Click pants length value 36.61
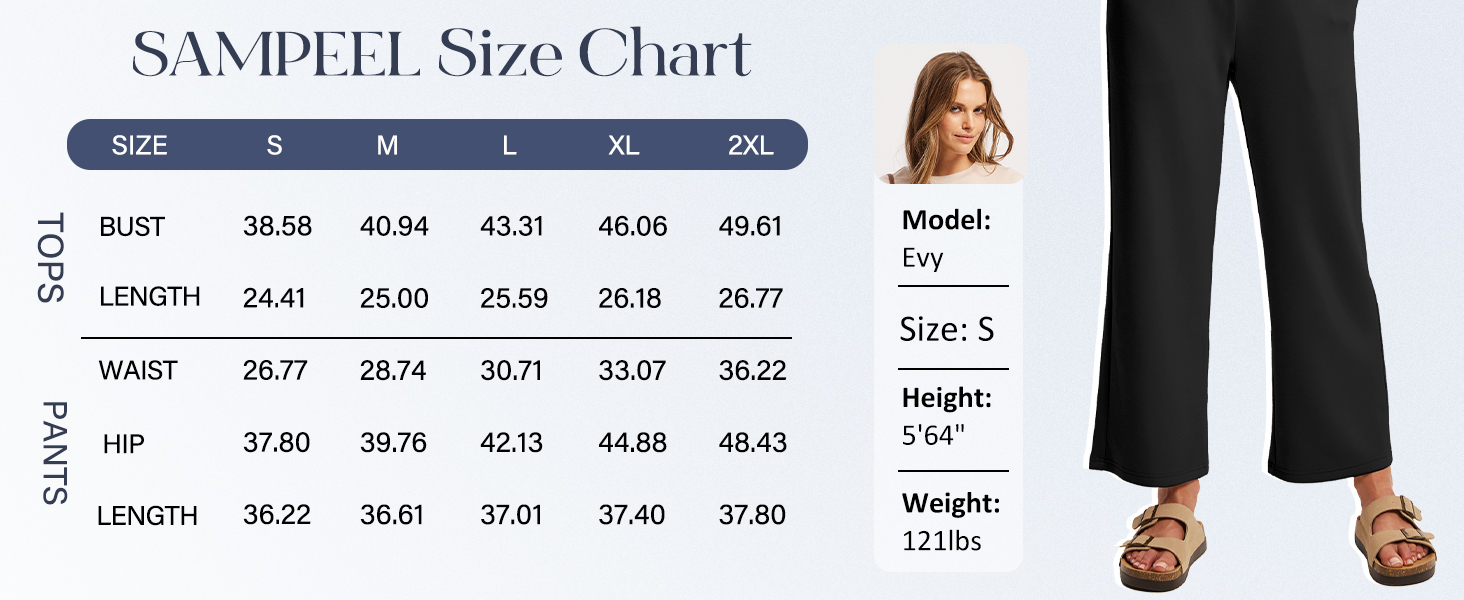The width and height of the screenshot is (1464, 600). tap(392, 516)
